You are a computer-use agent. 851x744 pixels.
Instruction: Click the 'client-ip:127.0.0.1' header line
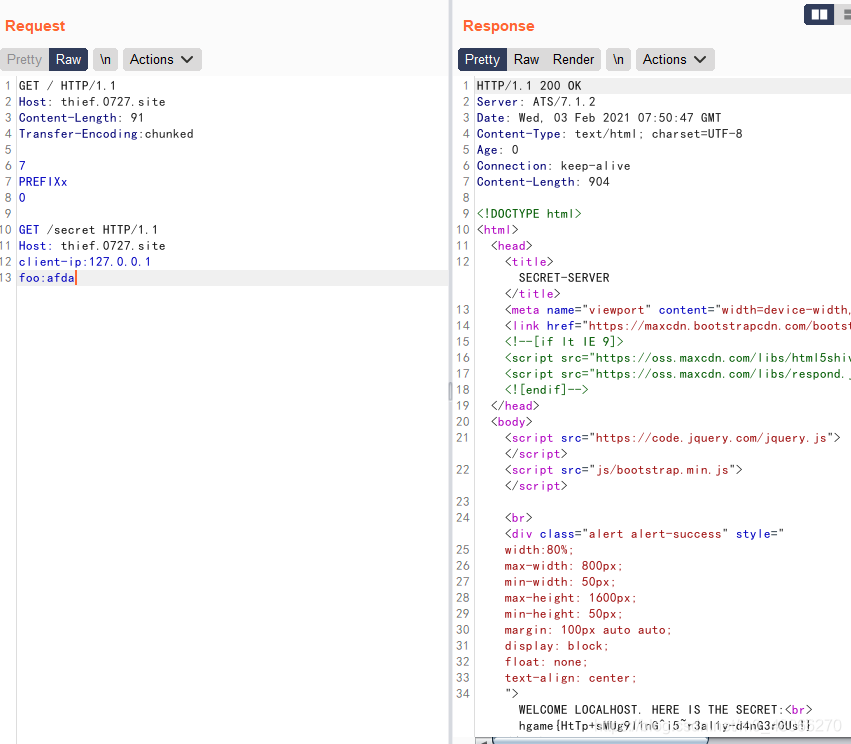[x=85, y=262]
